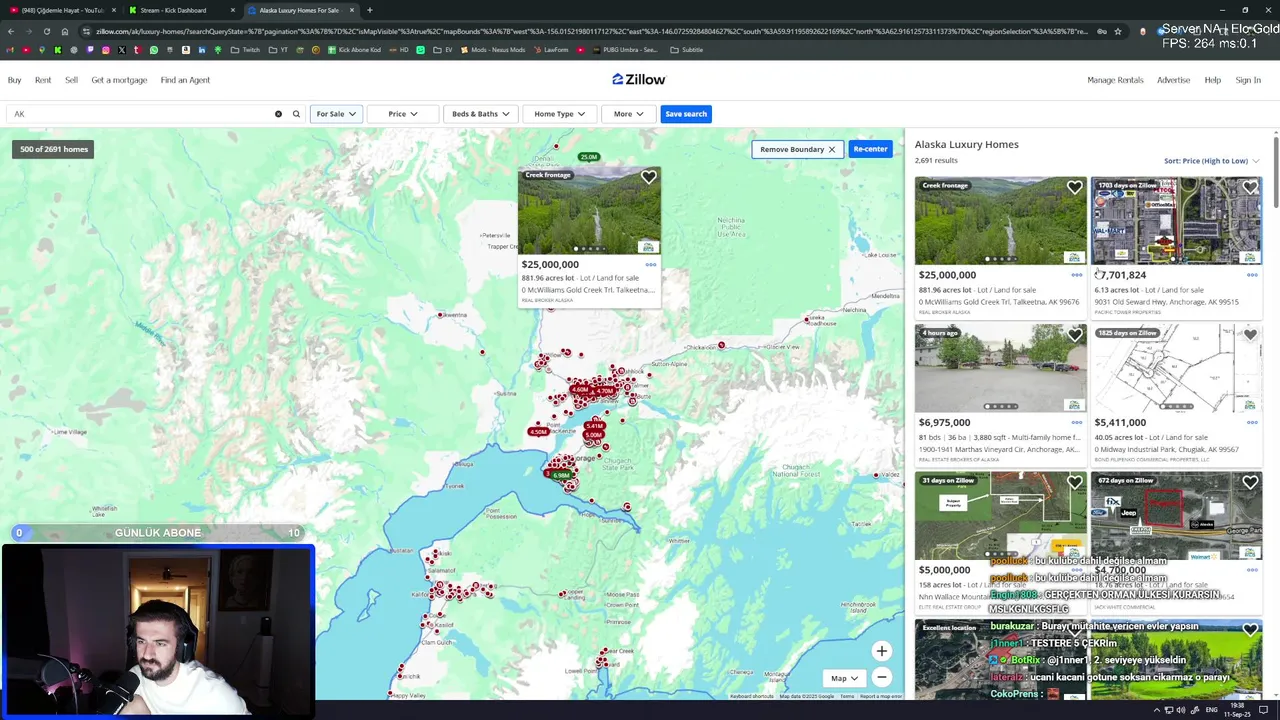The width and height of the screenshot is (1280, 720).
Task: Expand the Home Type filter
Action: 559,114
